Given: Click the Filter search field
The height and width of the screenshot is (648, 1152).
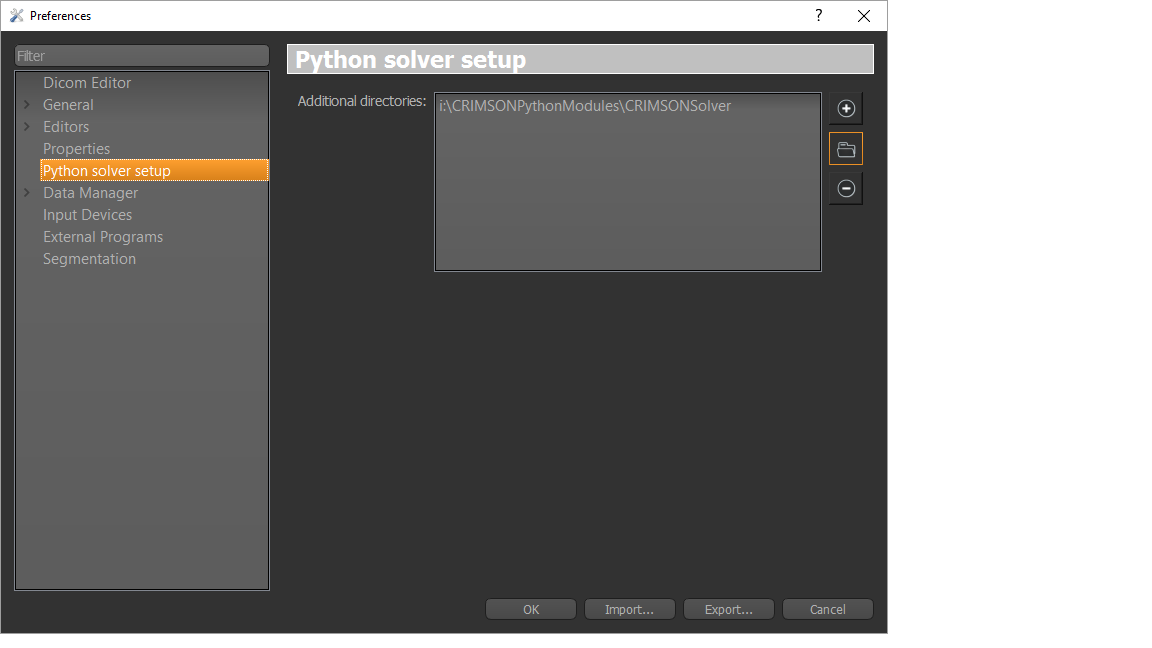Looking at the screenshot, I should click(x=142, y=56).
